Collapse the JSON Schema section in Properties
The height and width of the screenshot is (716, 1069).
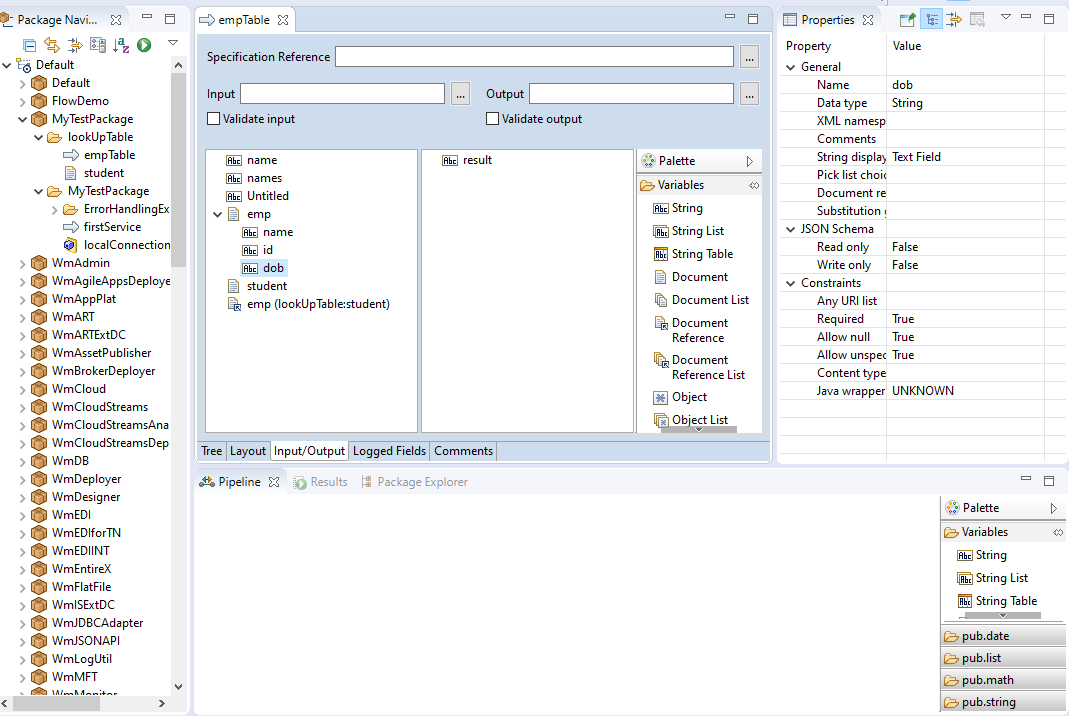pos(790,228)
